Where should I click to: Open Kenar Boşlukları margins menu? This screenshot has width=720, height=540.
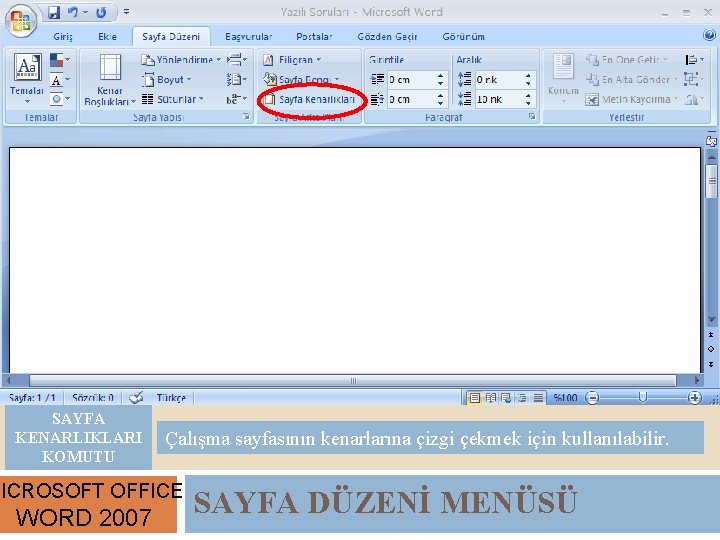click(x=110, y=79)
